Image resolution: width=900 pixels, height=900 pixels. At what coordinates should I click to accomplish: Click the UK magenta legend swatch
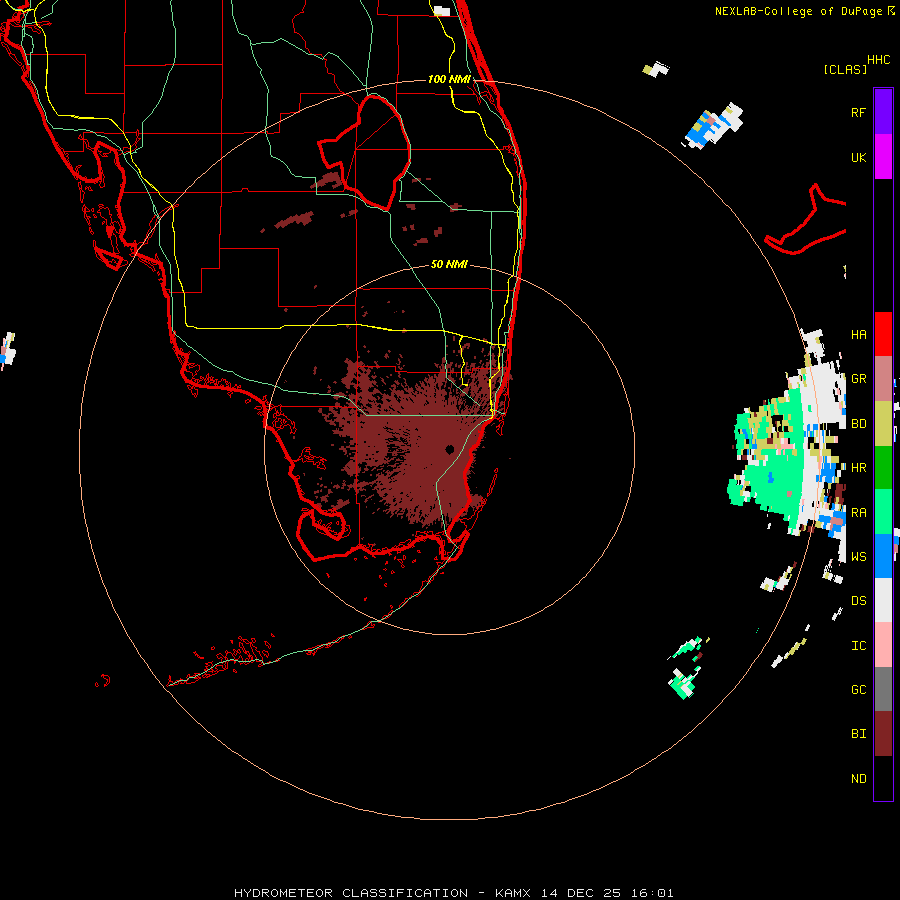[883, 157]
